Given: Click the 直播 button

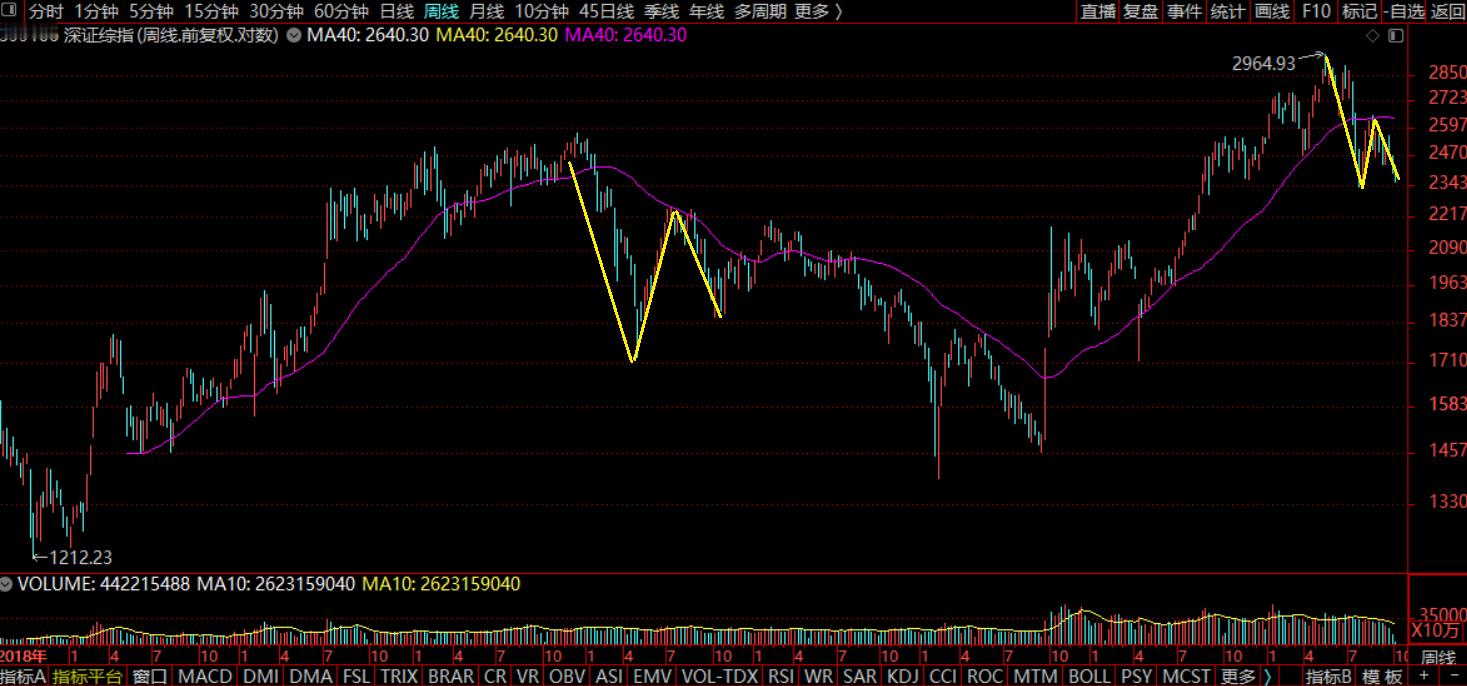Looking at the screenshot, I should coord(1098,11).
